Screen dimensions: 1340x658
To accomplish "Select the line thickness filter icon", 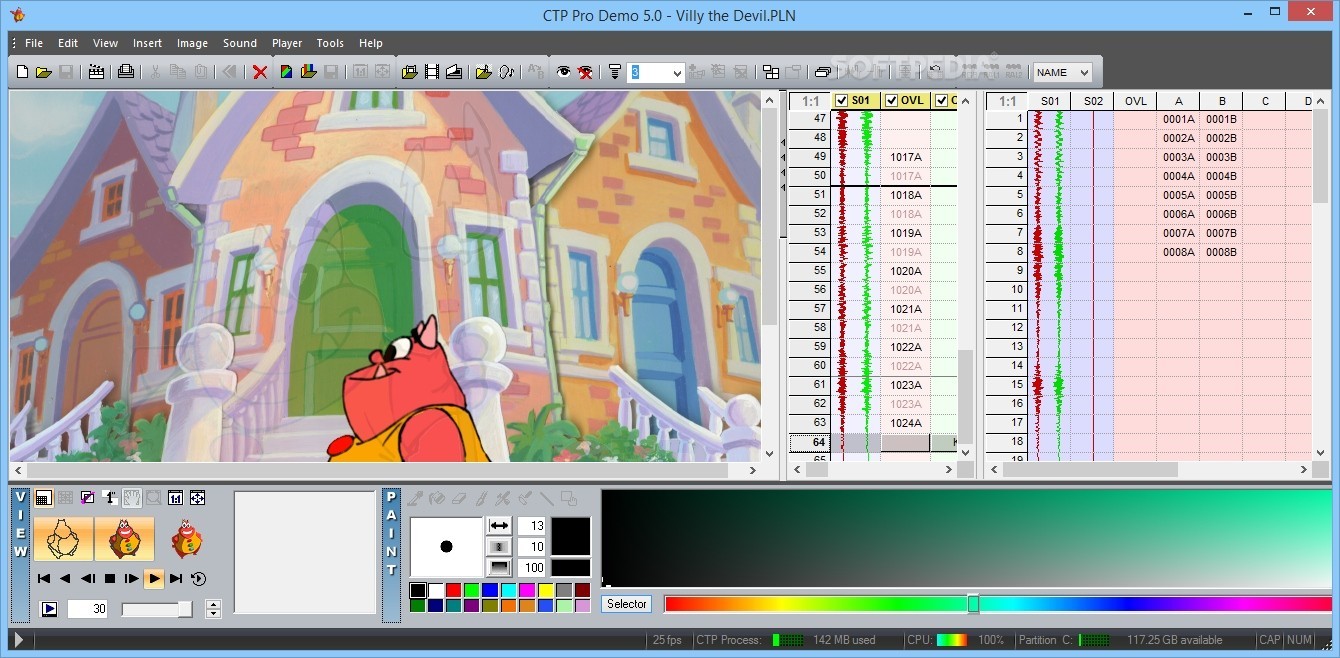I will (x=613, y=72).
